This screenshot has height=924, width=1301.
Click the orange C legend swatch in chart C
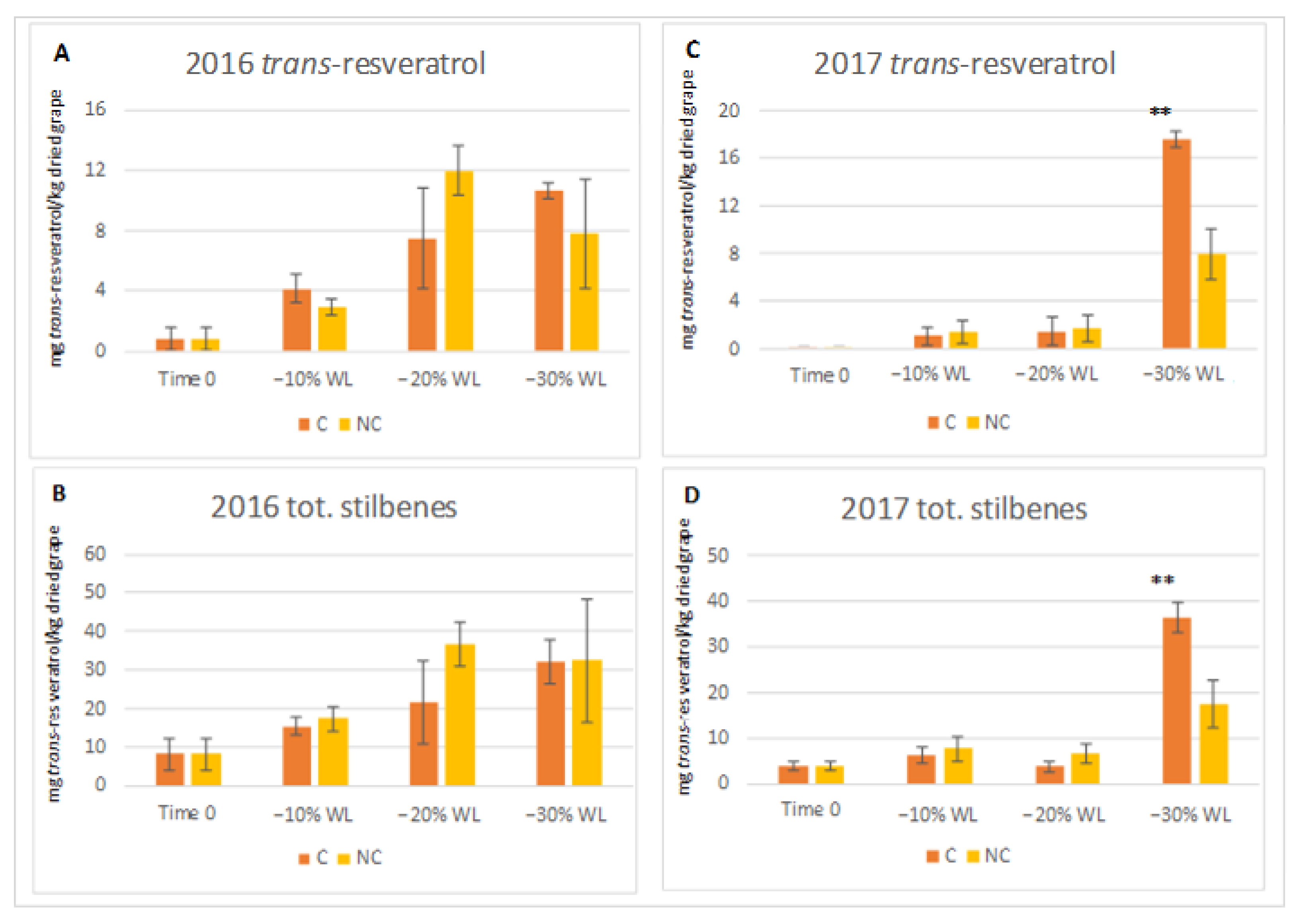(933, 423)
